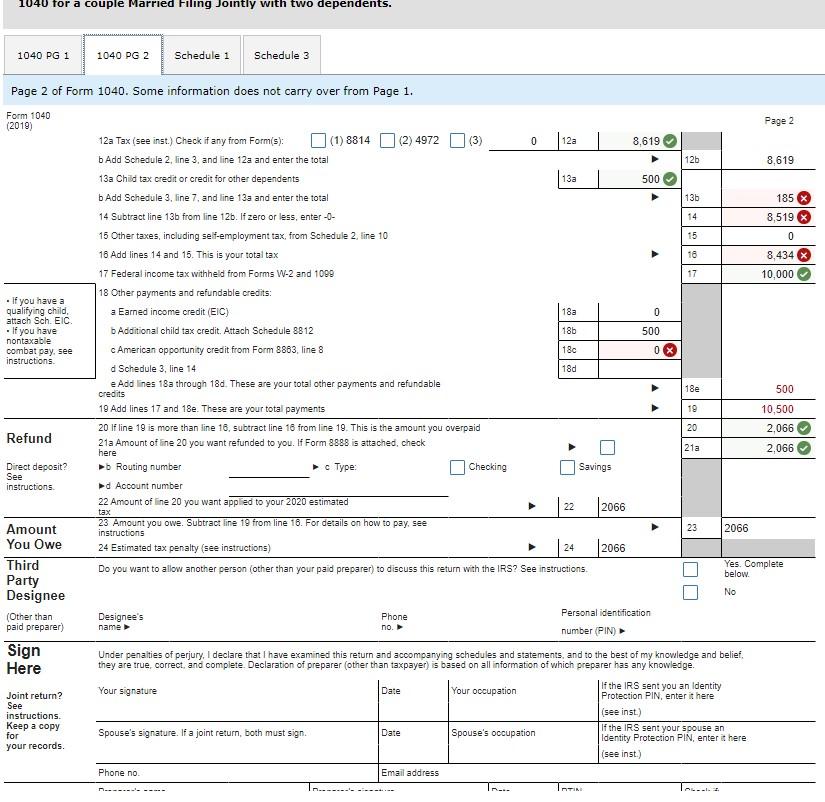Tick the Form 8888 attached checkbox
Image resolution: width=825 pixels, height=802 pixels.
click(x=607, y=447)
